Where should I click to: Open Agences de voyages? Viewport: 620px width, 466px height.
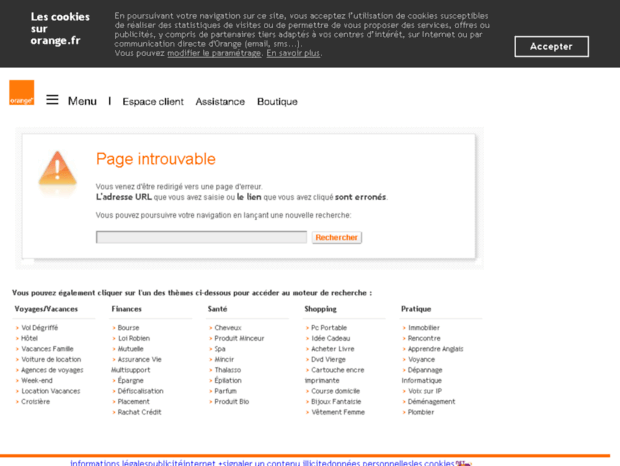pyautogui.click(x=52, y=370)
